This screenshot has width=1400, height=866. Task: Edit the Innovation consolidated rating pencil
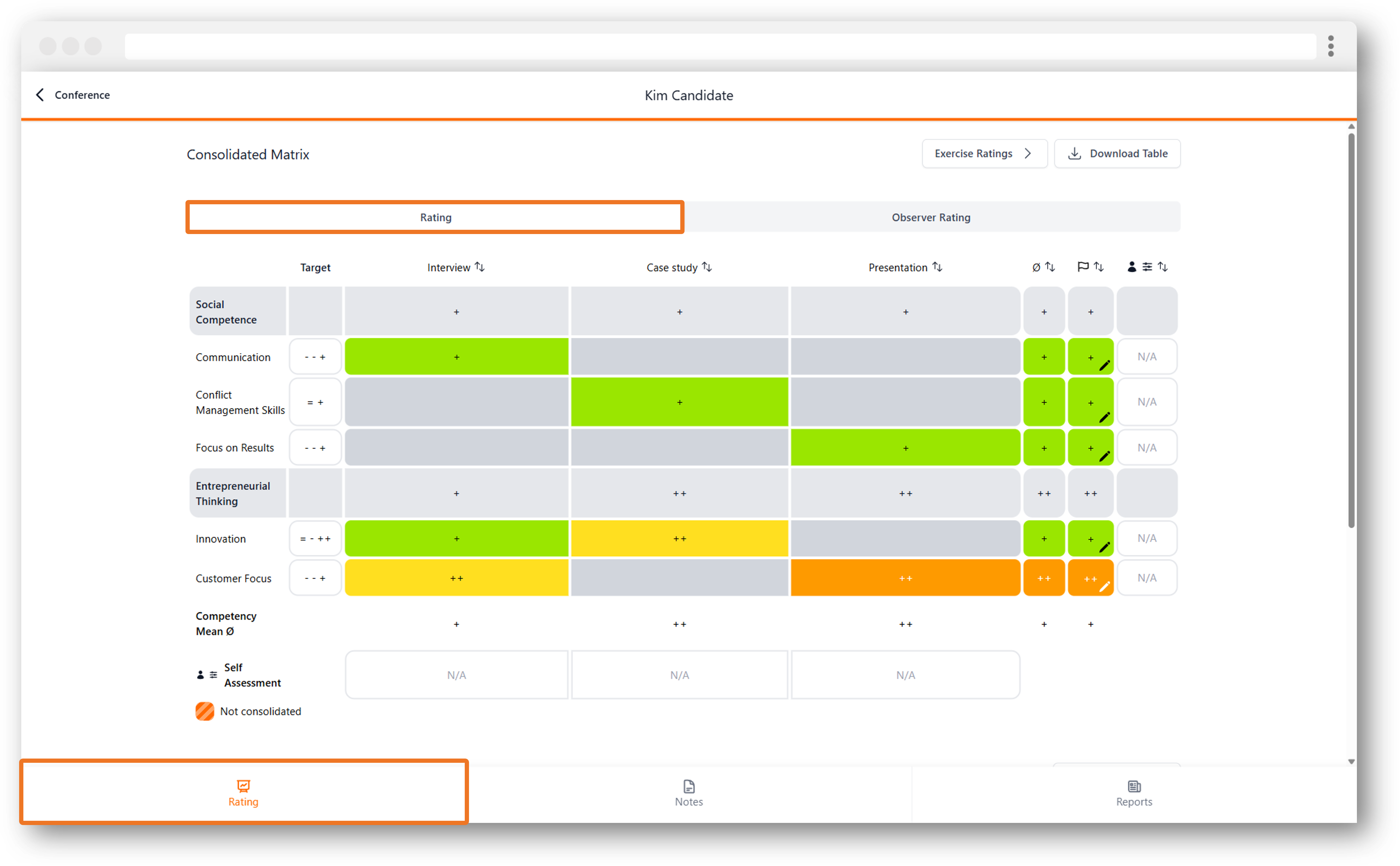point(1105,547)
